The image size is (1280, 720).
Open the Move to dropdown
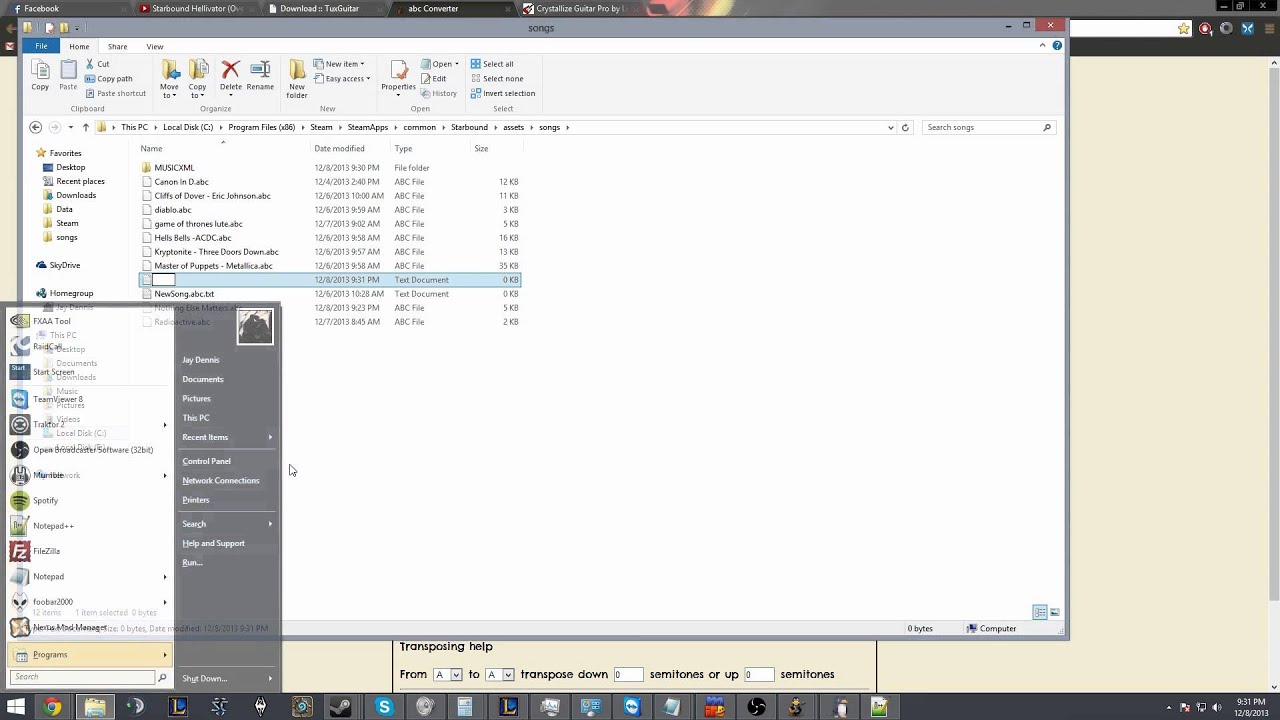(170, 79)
